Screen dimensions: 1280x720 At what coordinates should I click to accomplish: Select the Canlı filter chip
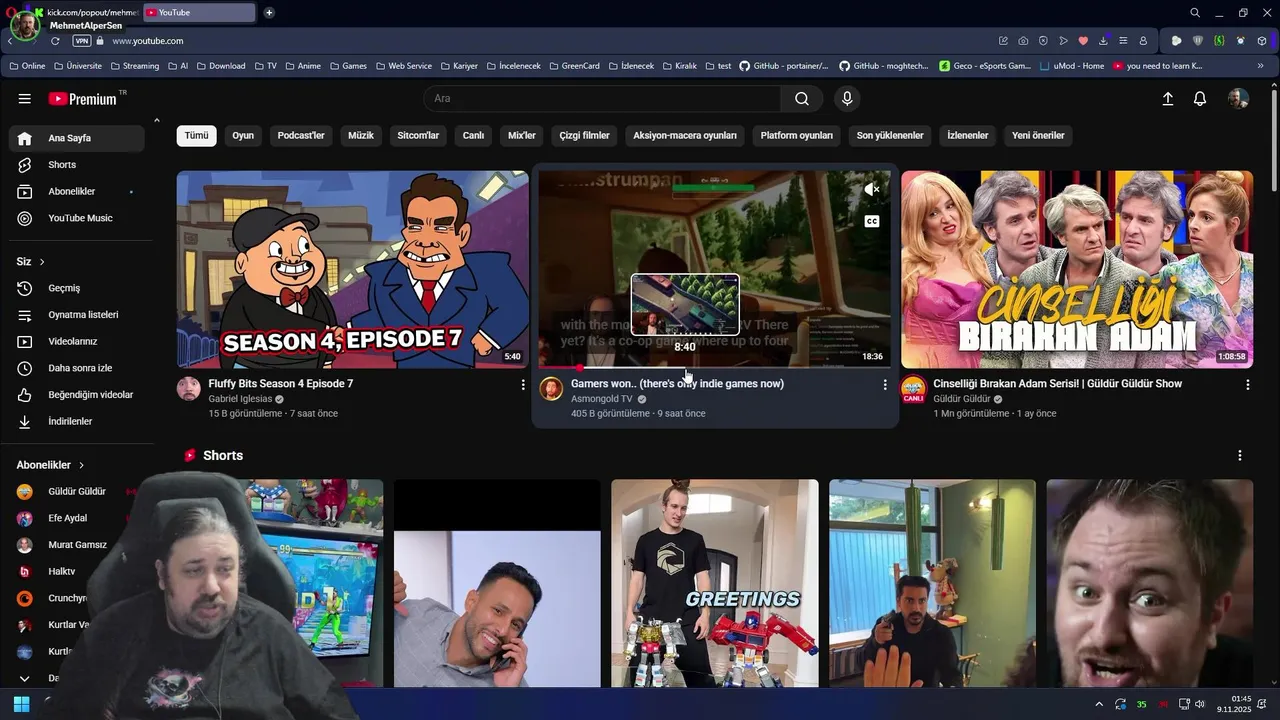[473, 135]
